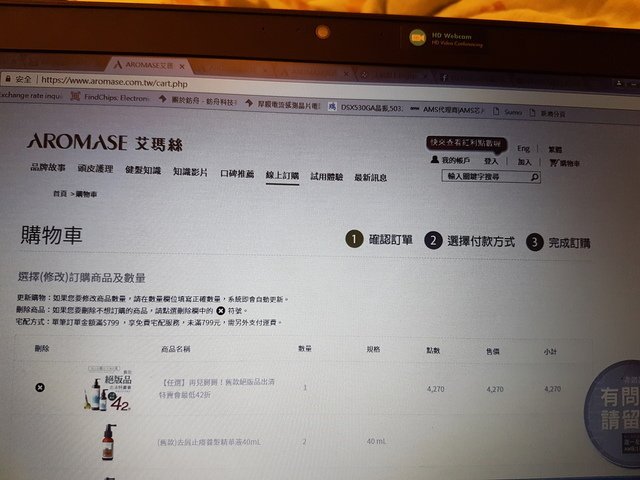
Task: Click the Eng language link
Action: pos(523,148)
